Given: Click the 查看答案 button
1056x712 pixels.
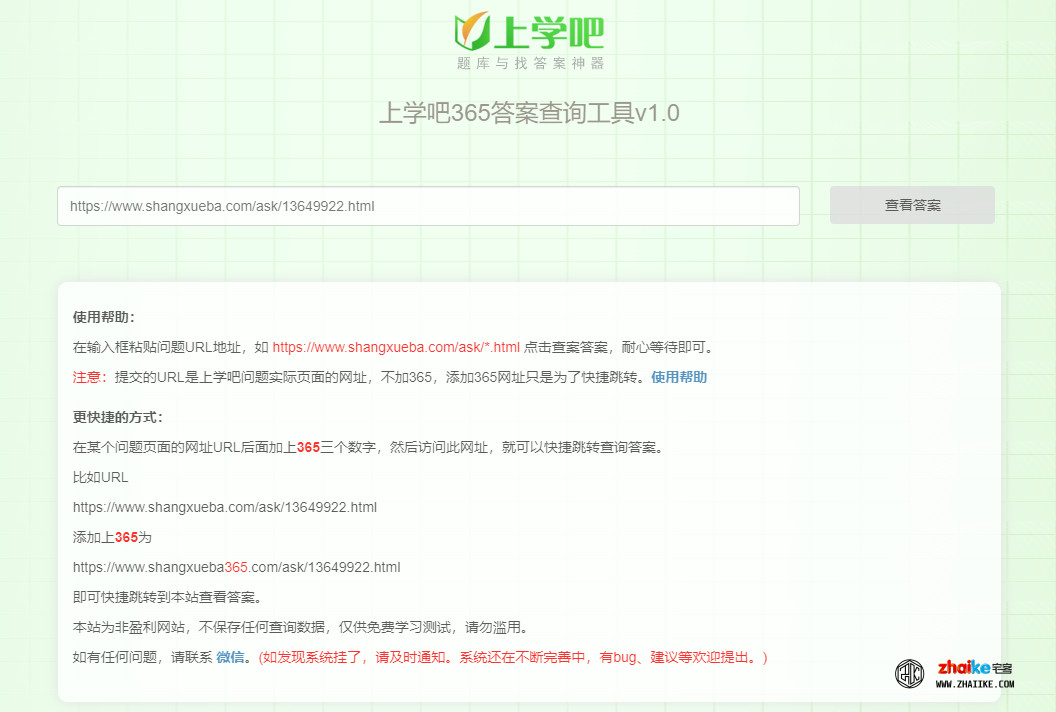Looking at the screenshot, I should 912,205.
